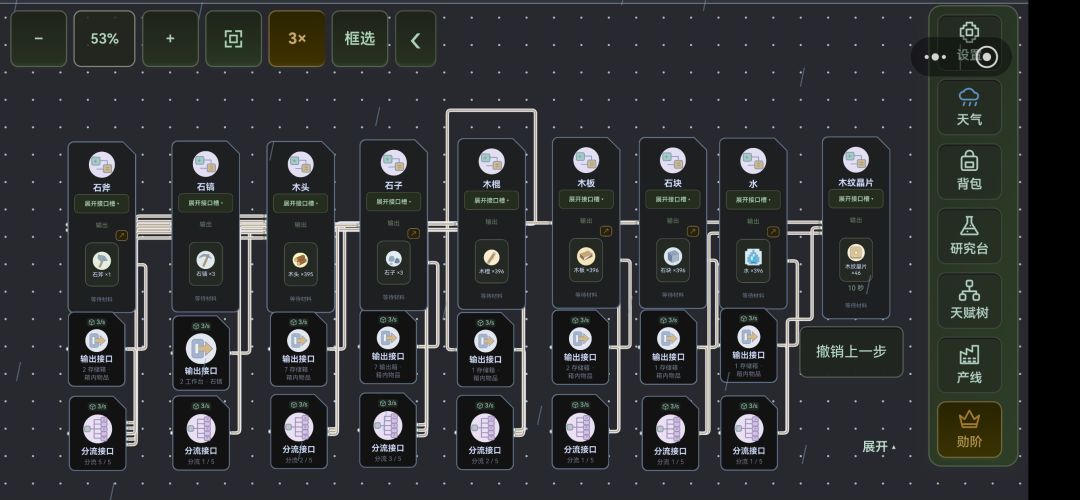Click the 输出接口 icon under 石斧

click(96, 340)
